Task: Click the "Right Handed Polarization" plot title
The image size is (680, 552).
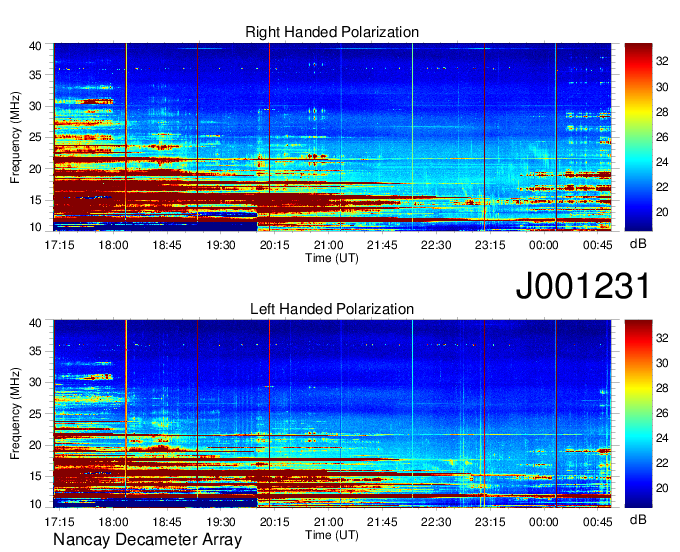Action: click(332, 32)
